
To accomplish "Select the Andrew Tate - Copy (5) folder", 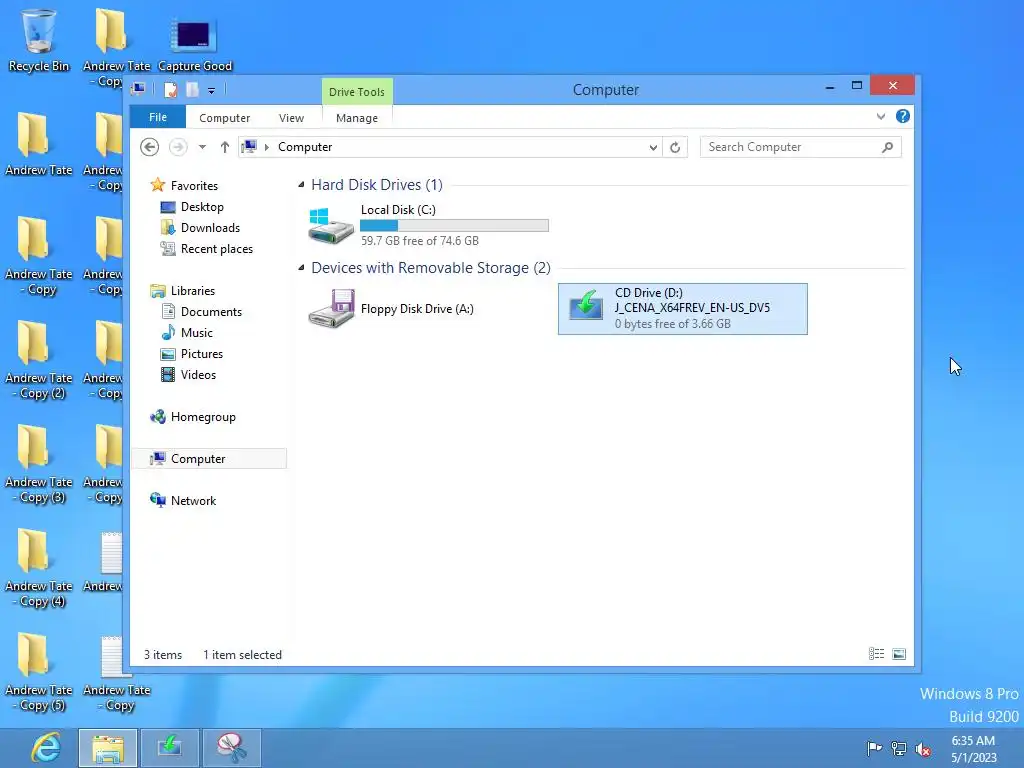I will (x=38, y=671).
